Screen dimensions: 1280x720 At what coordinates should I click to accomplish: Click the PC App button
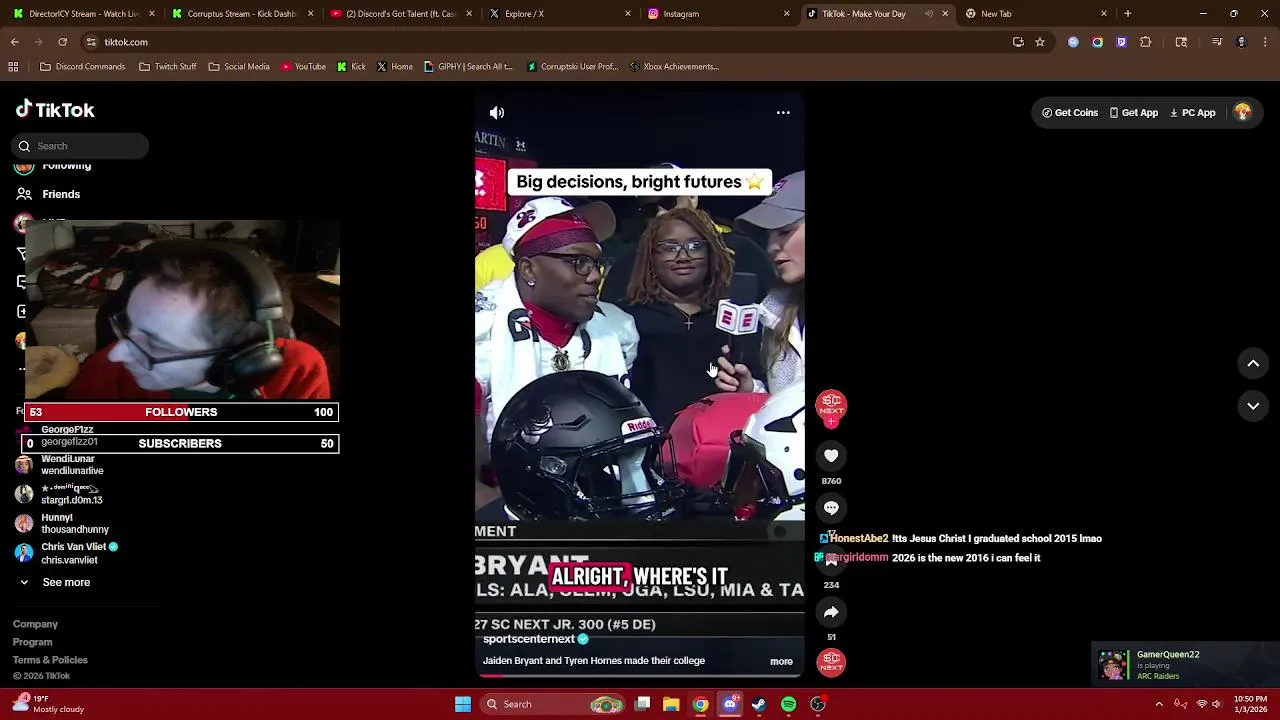click(1192, 113)
